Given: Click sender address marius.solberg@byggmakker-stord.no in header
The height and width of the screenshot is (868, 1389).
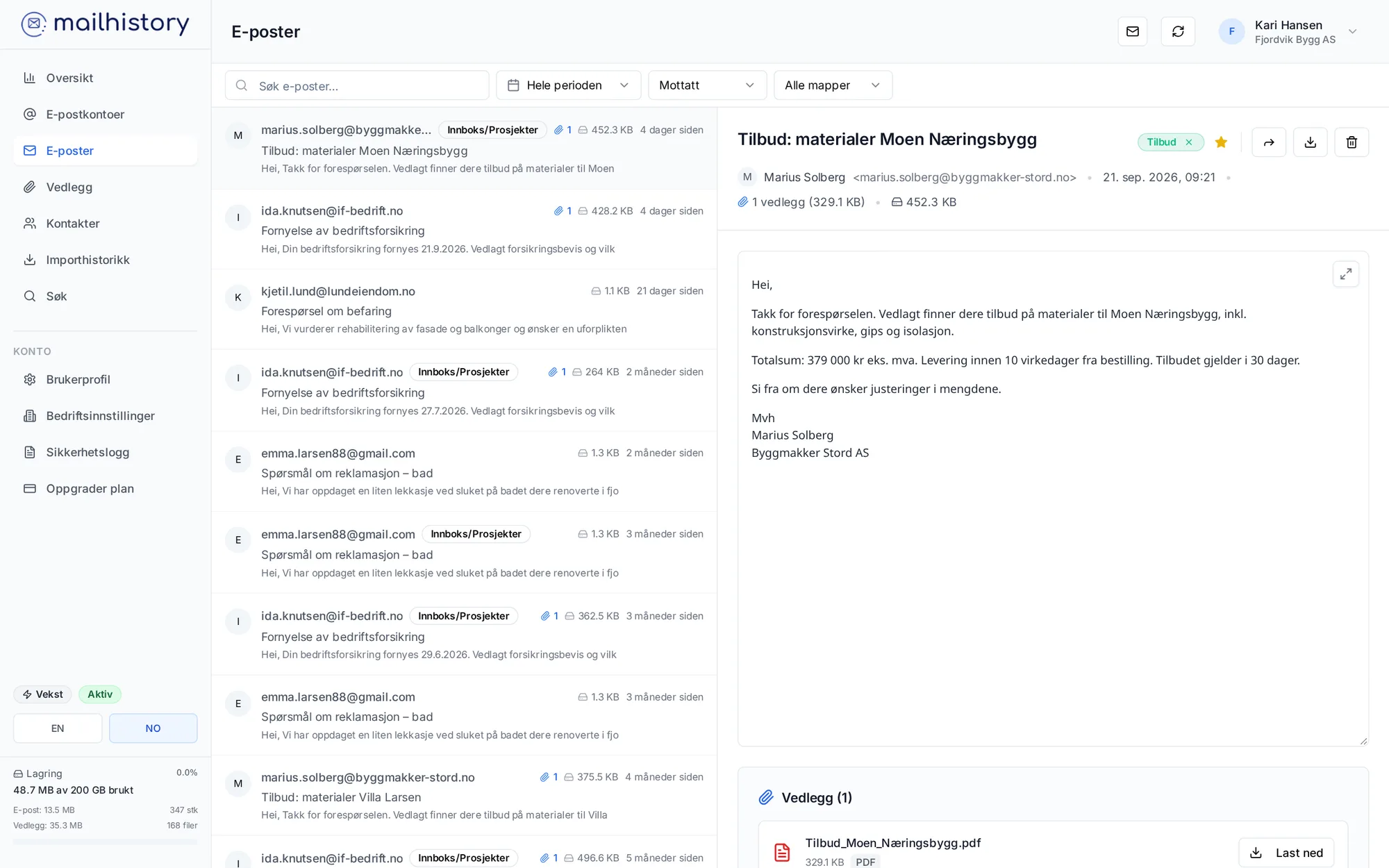Looking at the screenshot, I should pos(965,178).
